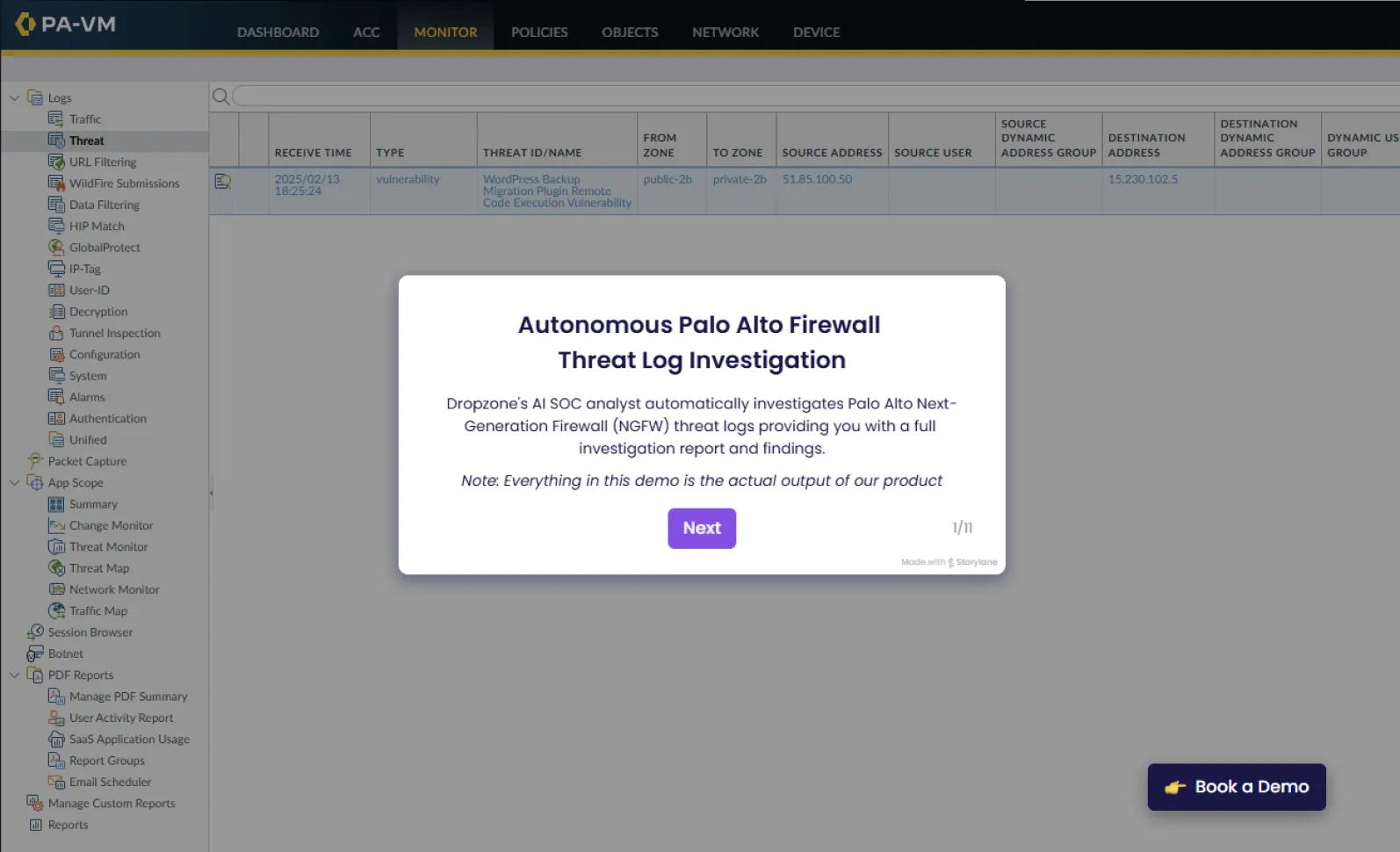Screen dimensions: 1400x852
Task: Open the DASHBOARD tab
Action: click(x=278, y=32)
